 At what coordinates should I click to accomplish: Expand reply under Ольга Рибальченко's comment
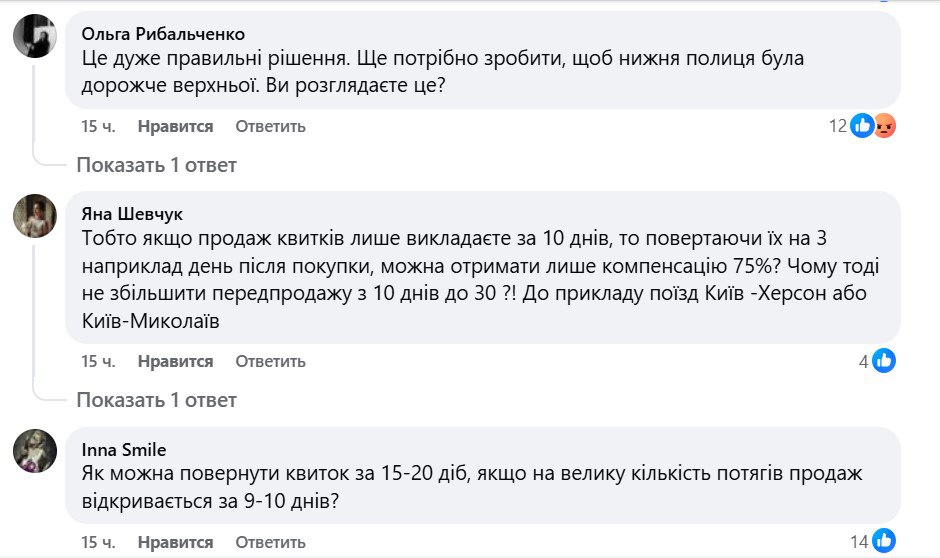point(157,165)
